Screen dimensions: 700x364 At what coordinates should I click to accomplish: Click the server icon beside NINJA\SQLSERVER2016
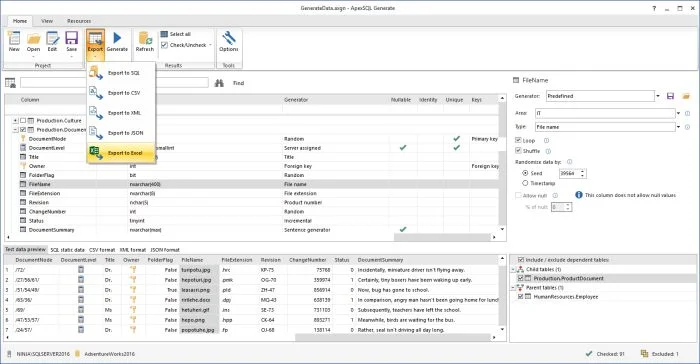point(9,354)
